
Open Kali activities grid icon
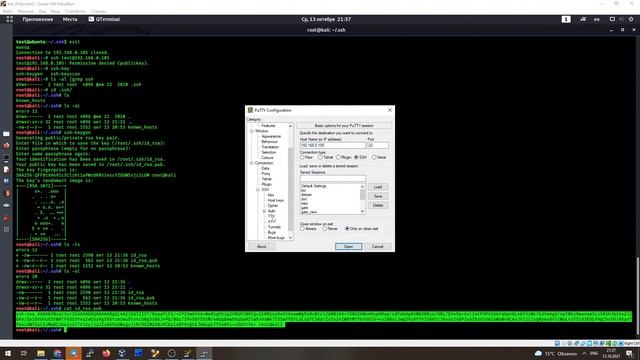pyautogui.click(x=9, y=19)
